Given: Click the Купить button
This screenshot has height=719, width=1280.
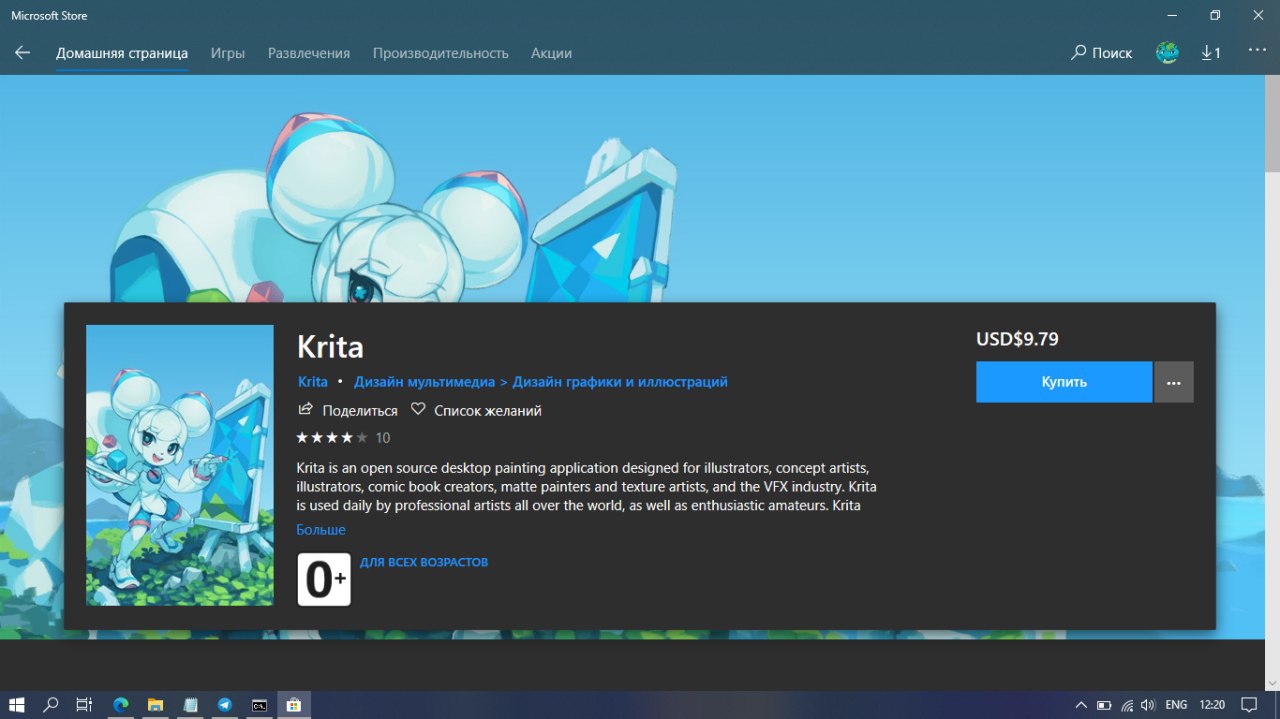Looking at the screenshot, I should pos(1064,382).
